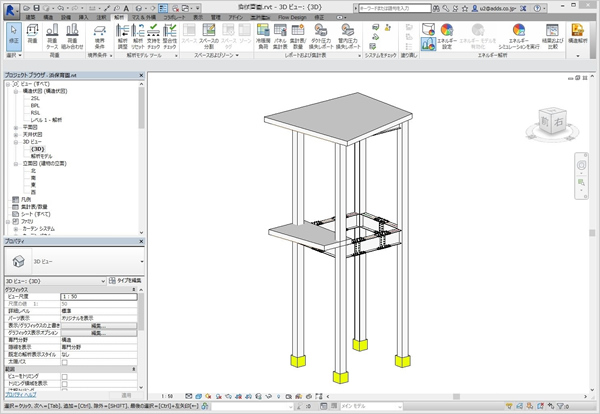600x414 pixels.
Task: Open the Load Cases (荷重ケース) tool
Action: coord(52,36)
